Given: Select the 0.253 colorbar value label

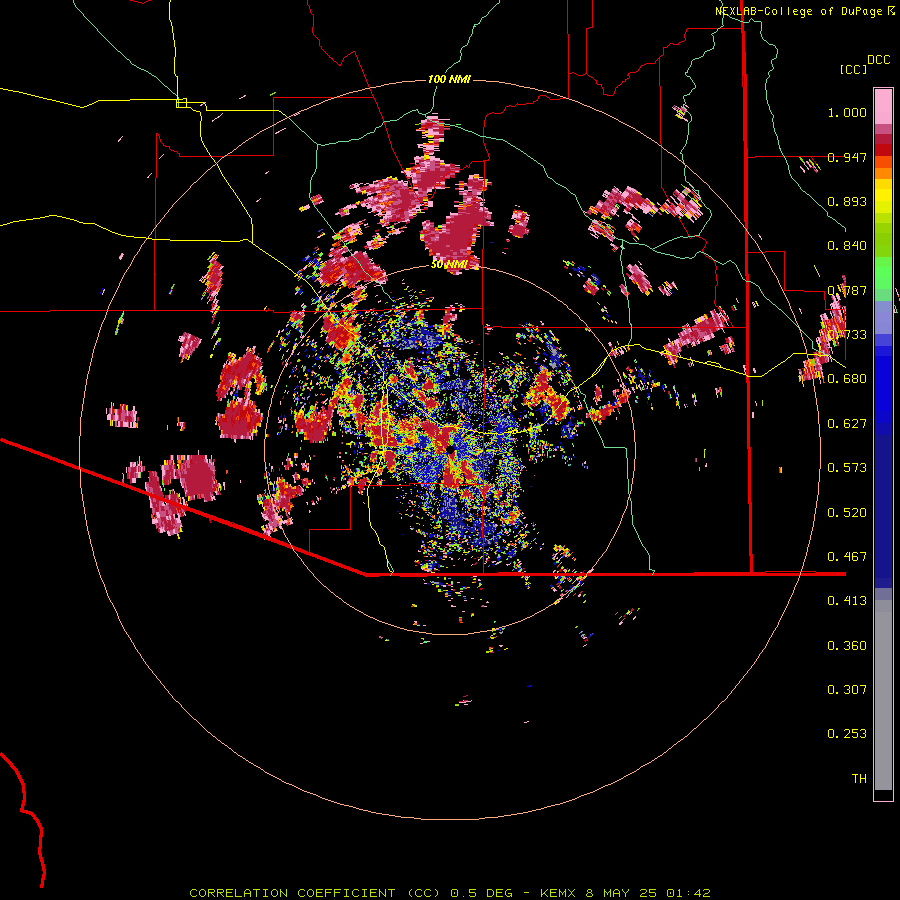Looking at the screenshot, I should 847,734.
